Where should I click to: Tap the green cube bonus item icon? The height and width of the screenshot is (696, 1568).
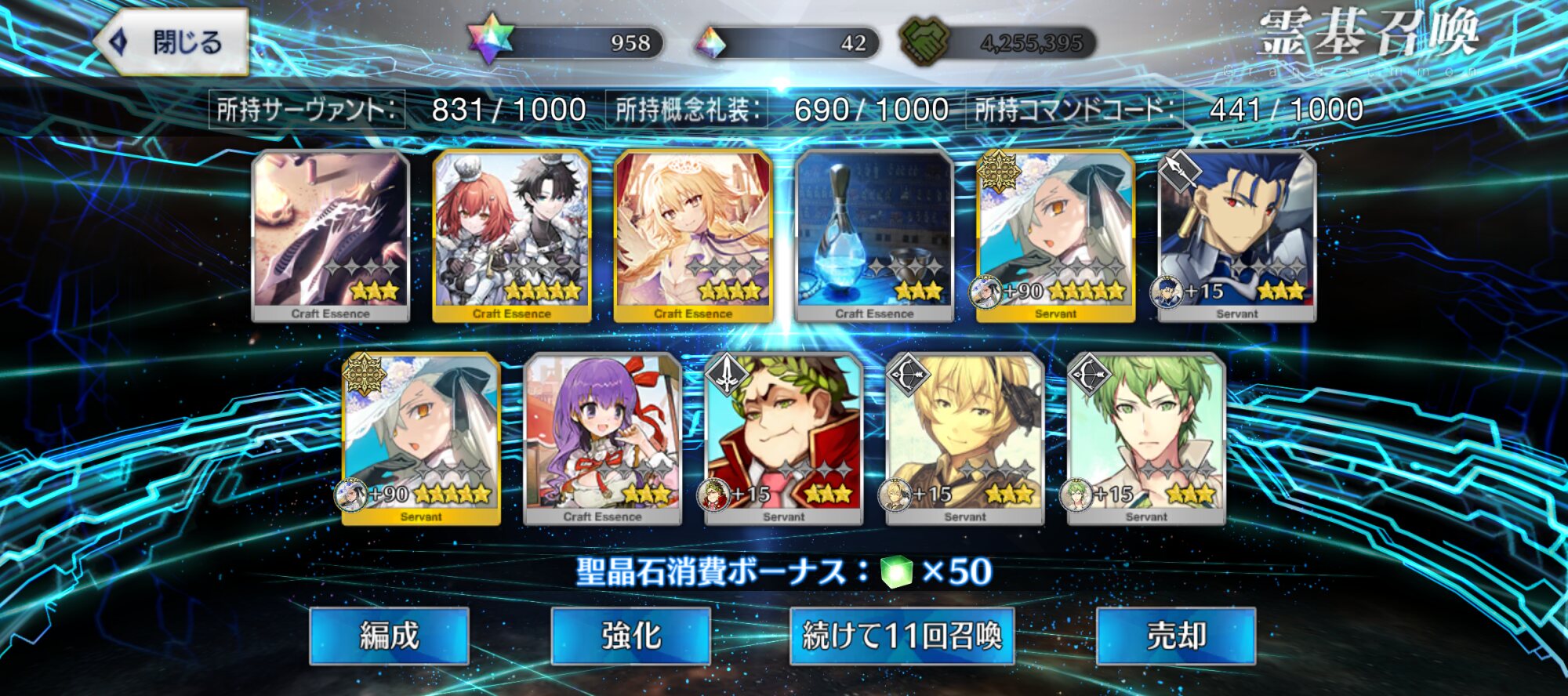pos(896,572)
